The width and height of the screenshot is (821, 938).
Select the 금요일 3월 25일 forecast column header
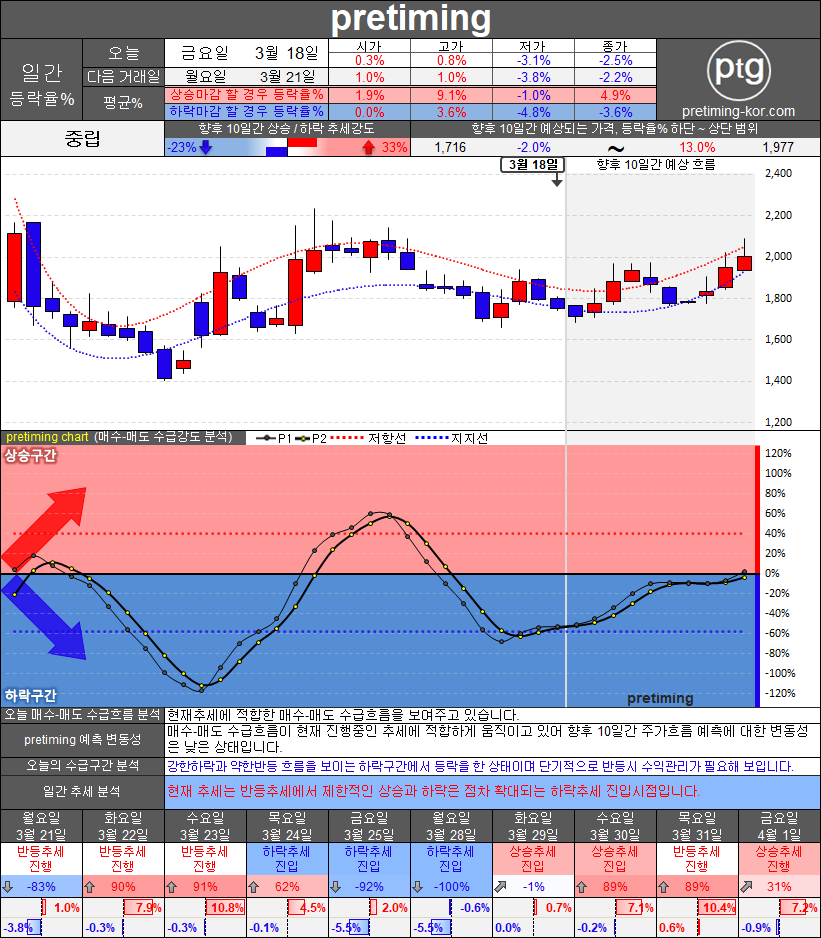pos(369,826)
